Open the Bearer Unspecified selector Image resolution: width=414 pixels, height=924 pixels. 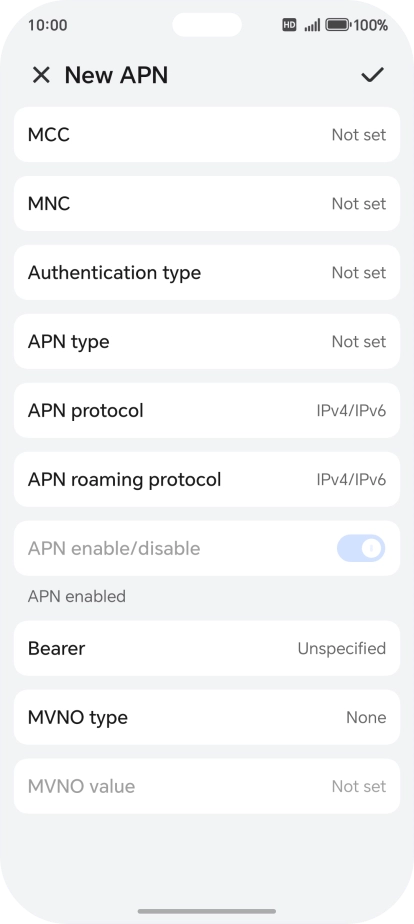click(207, 648)
